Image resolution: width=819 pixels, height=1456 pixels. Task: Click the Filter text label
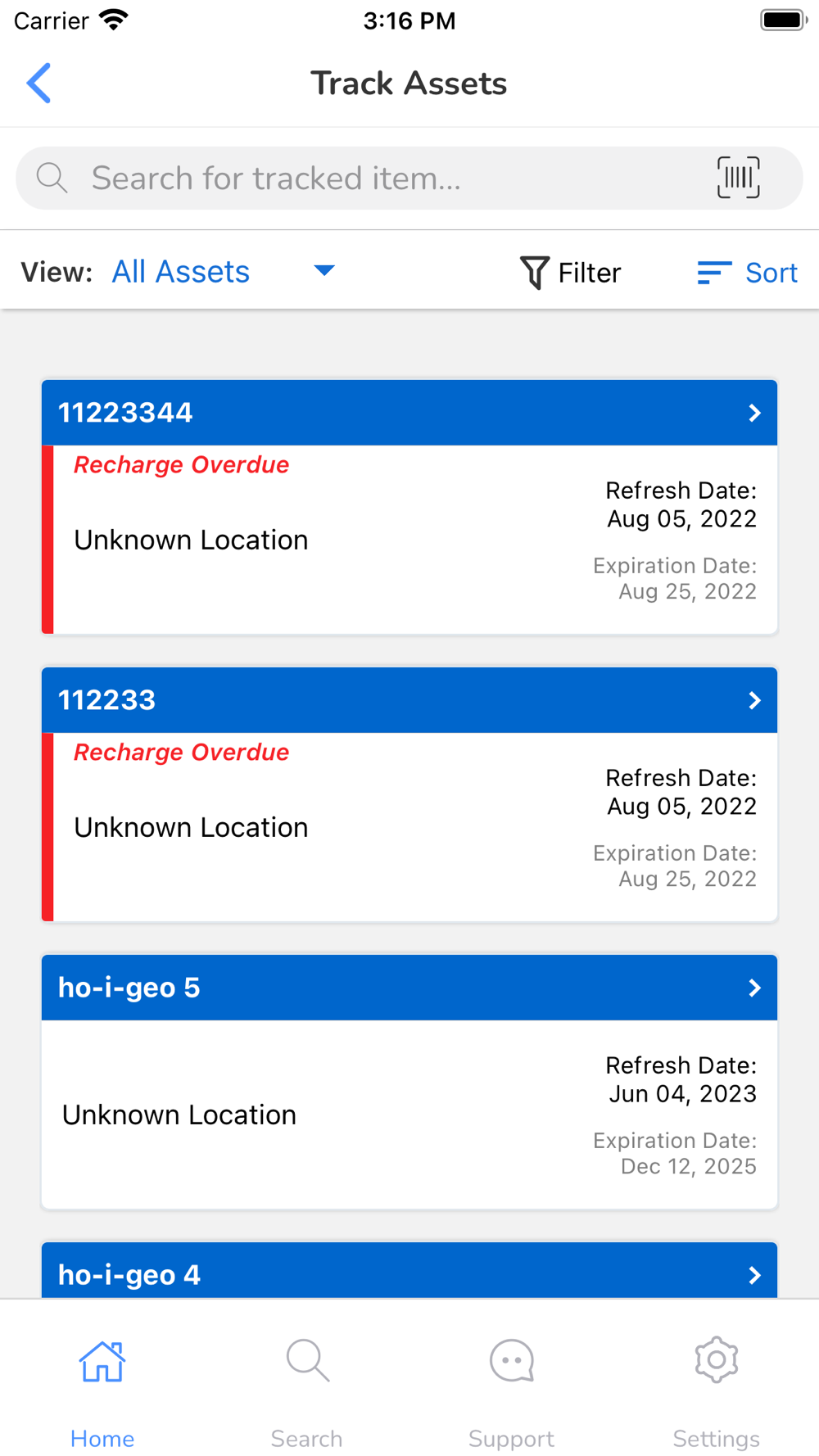coord(589,273)
